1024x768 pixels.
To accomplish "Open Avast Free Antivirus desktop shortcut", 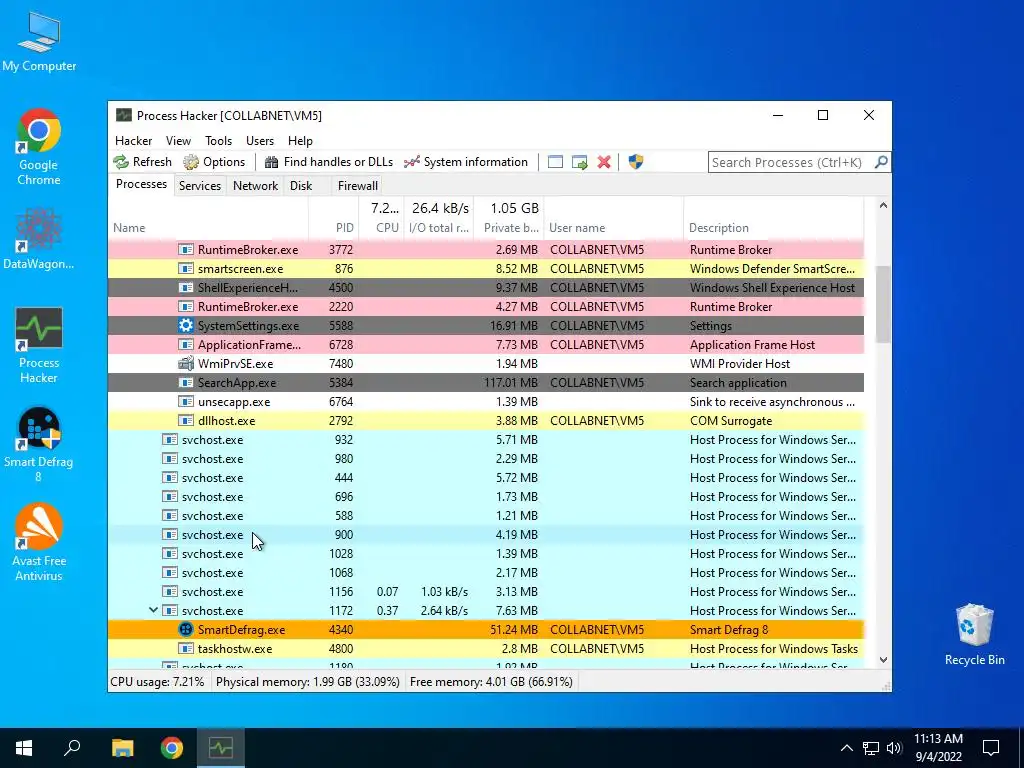I will coord(39,542).
